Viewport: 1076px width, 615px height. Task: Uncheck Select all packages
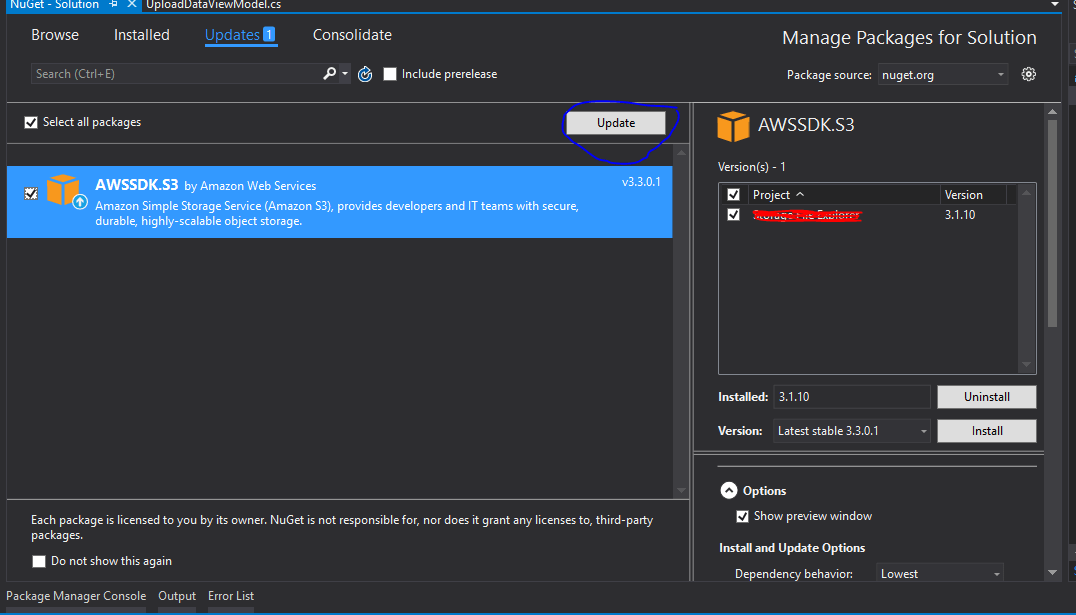point(30,122)
